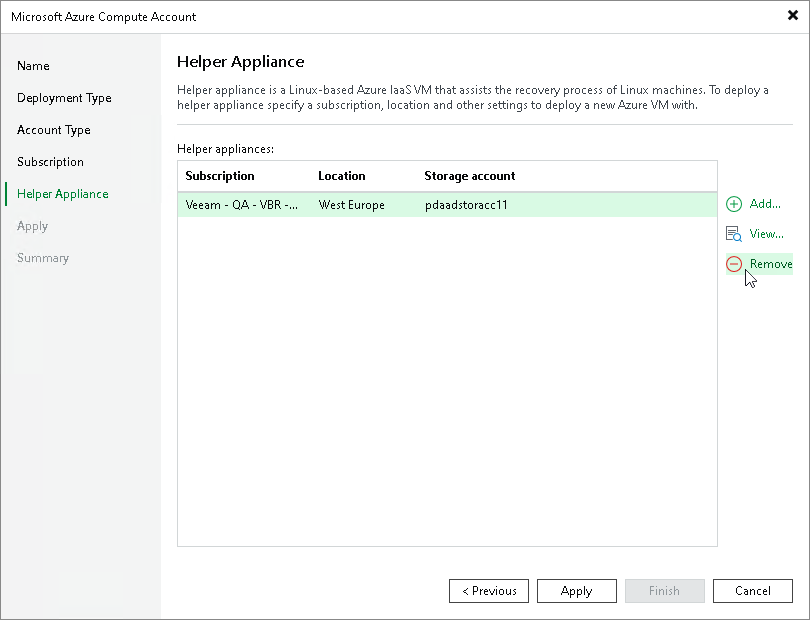Go to the Subscription wizard step
Viewport: 810px width, 620px height.
[x=50, y=162]
